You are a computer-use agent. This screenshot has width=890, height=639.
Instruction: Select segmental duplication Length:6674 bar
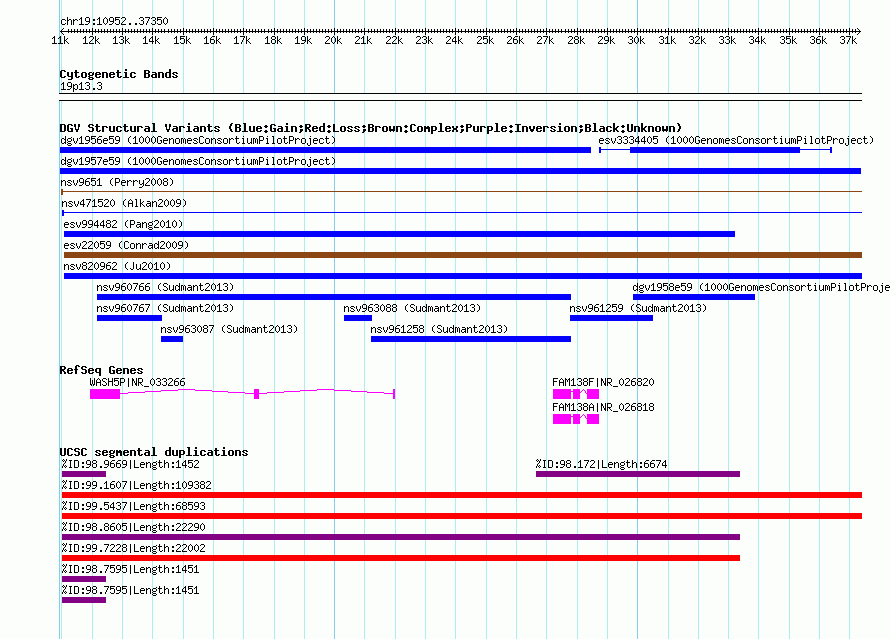pos(638,474)
